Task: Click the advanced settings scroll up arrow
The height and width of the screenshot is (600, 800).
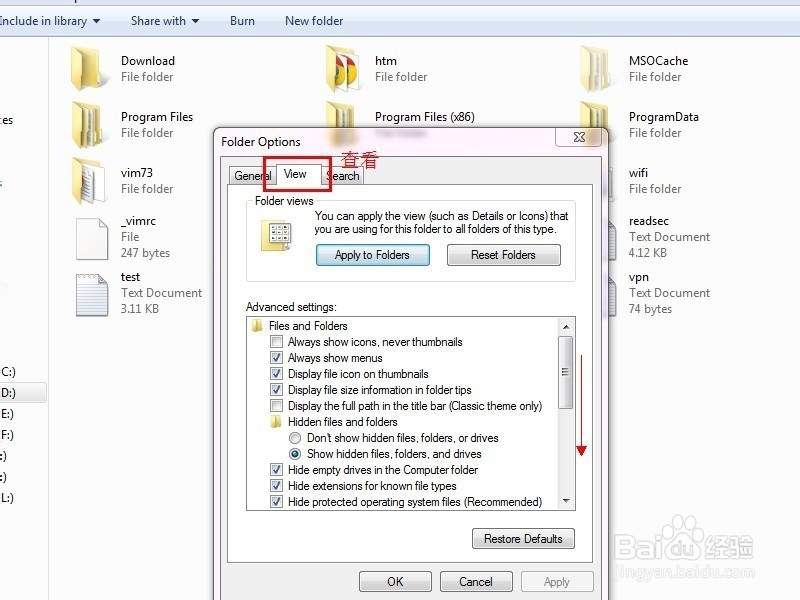Action: (566, 327)
